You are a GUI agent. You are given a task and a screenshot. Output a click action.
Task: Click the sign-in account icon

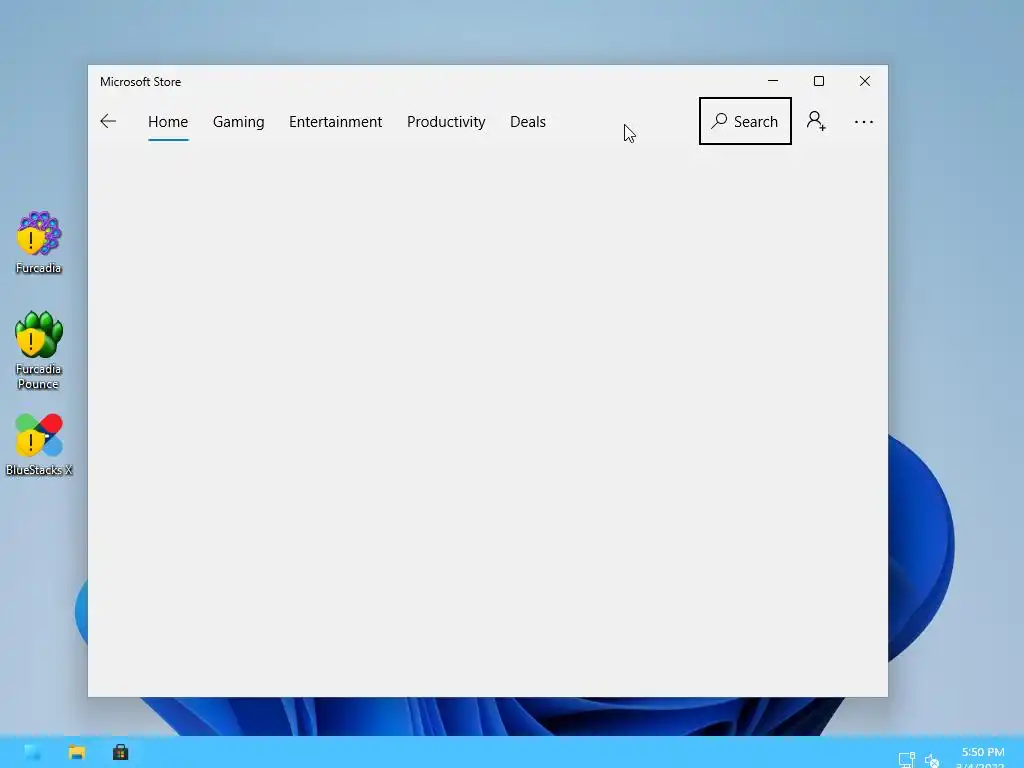tap(816, 121)
